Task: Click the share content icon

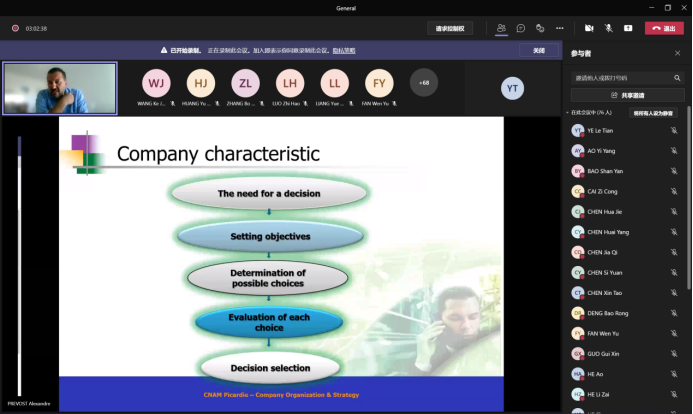Action: pyautogui.click(x=628, y=28)
